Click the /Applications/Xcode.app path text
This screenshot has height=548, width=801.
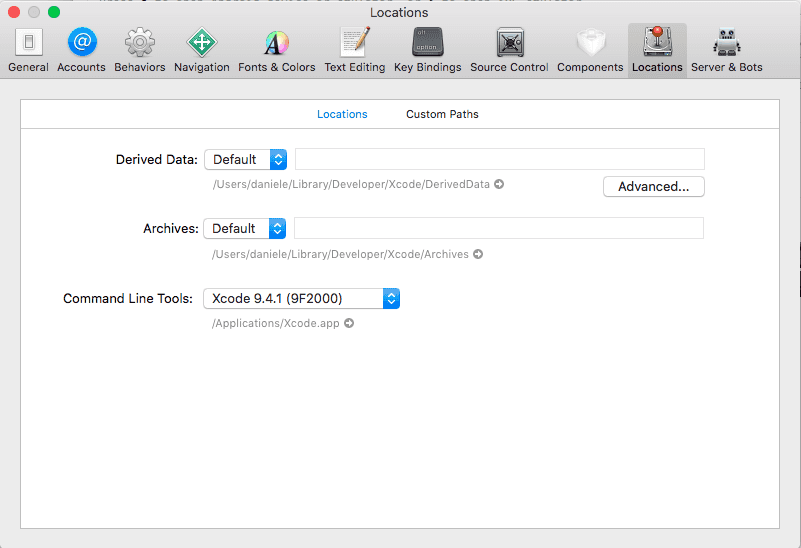pyautogui.click(x=275, y=323)
